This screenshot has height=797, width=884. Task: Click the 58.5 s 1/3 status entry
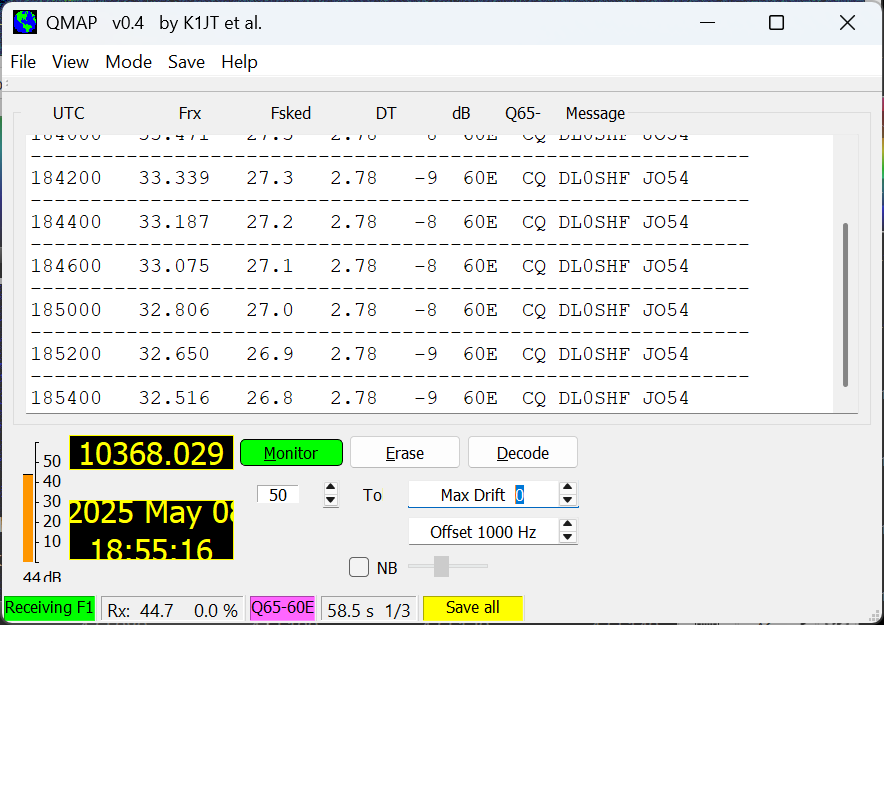(369, 610)
